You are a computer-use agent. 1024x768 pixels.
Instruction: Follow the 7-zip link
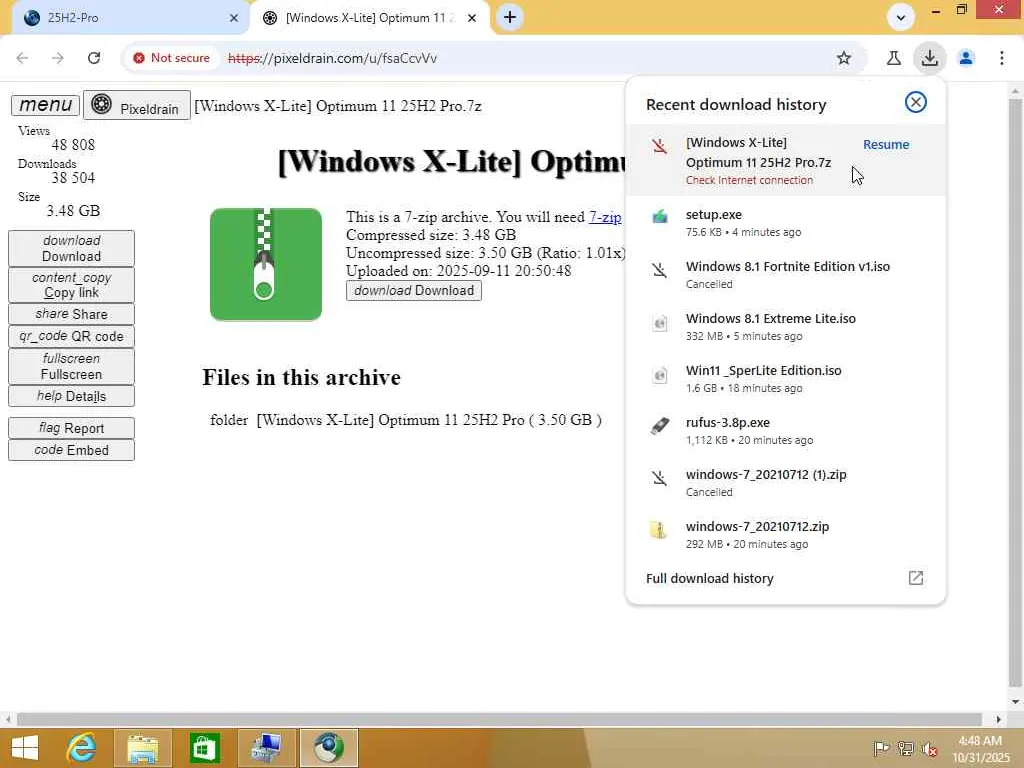tap(605, 217)
